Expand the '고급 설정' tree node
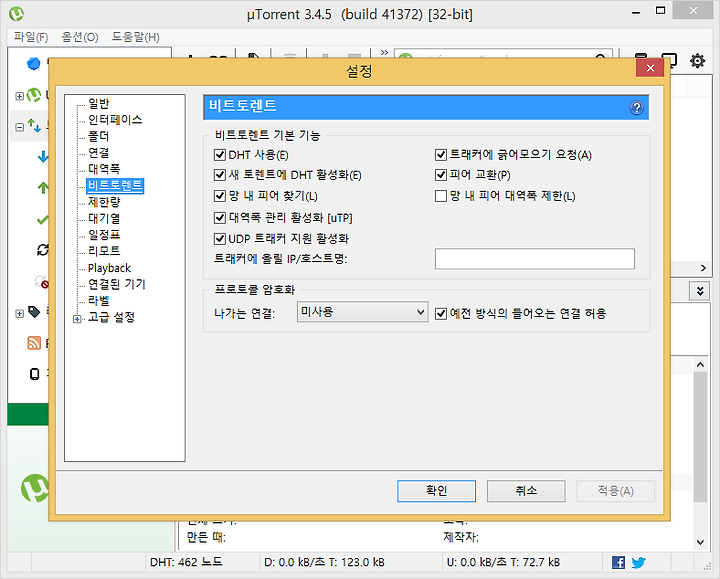Screen dimensions: 720x579 (77, 318)
